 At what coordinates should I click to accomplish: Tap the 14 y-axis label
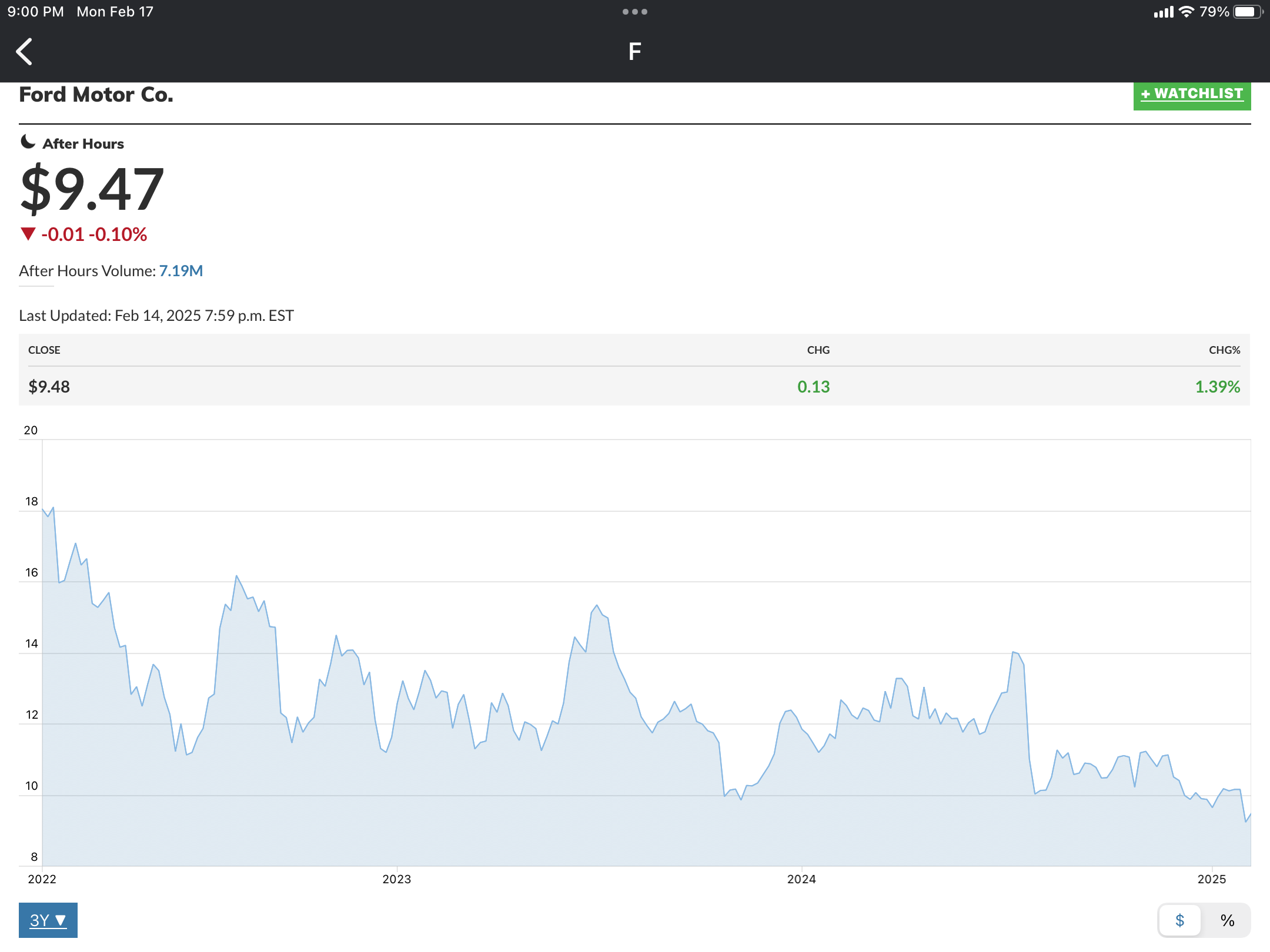(31, 643)
